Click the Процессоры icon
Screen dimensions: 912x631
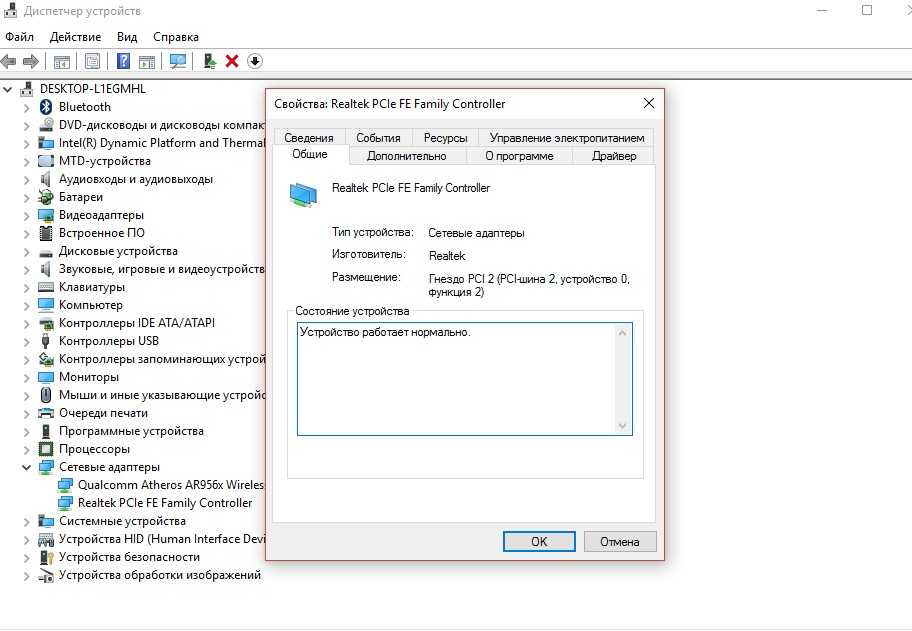point(46,450)
